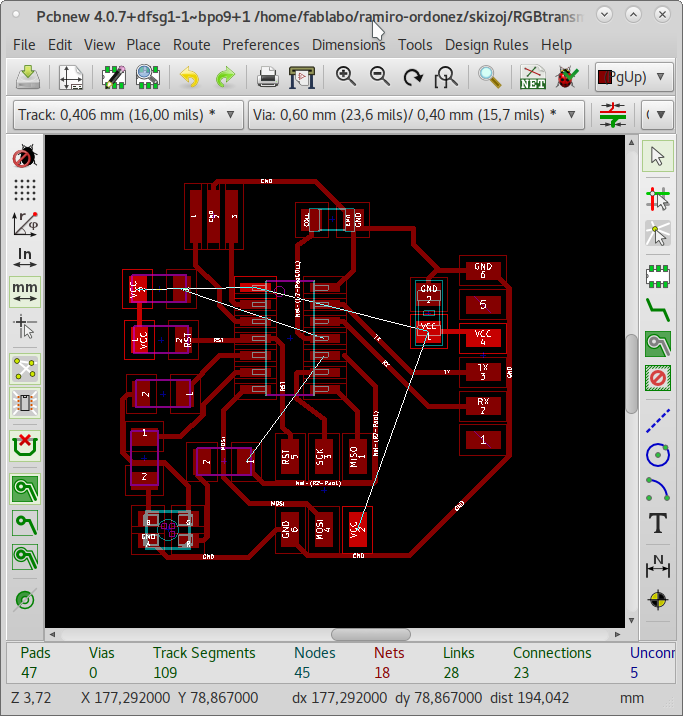Toggle polar coordinates display
Screen dimensions: 683x716
pos(25,224)
